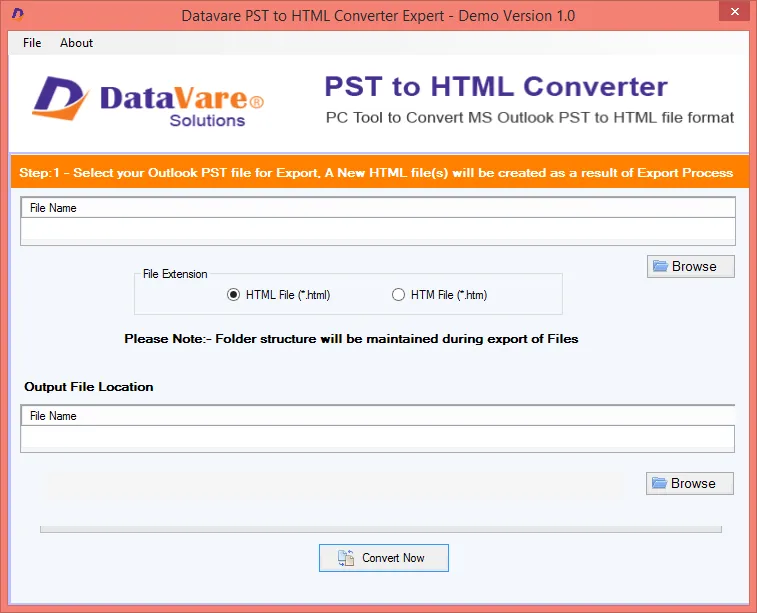Browse for the source Outlook PST file

tap(690, 266)
